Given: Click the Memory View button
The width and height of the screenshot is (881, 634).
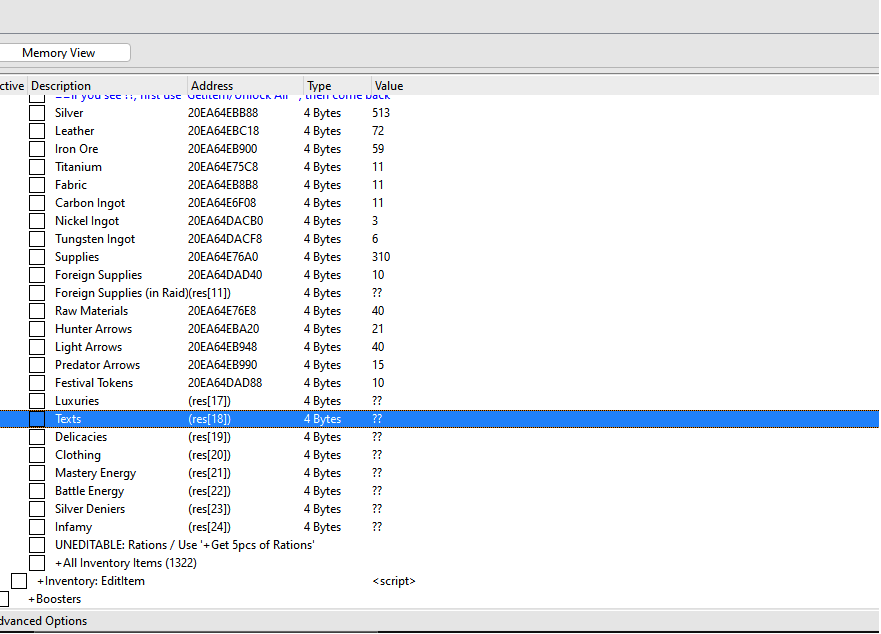Looking at the screenshot, I should [x=64, y=52].
